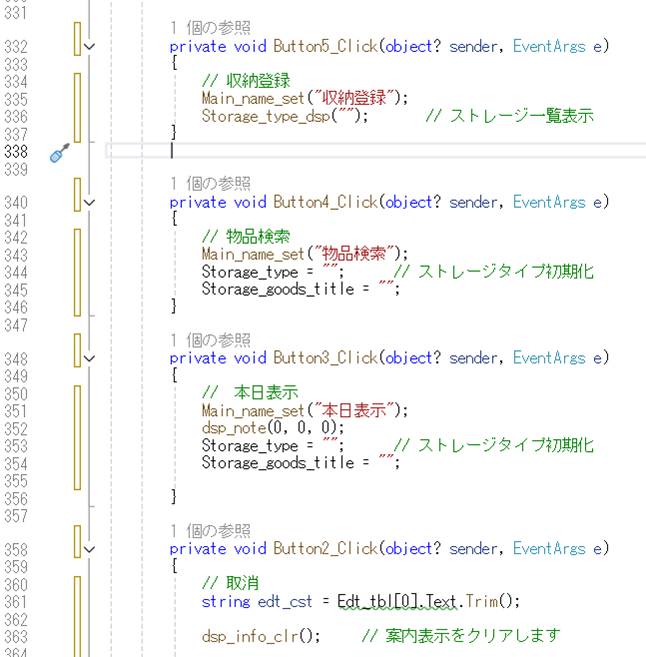
Task: Open the references link above Button4_Click
Action: [x=210, y=184]
